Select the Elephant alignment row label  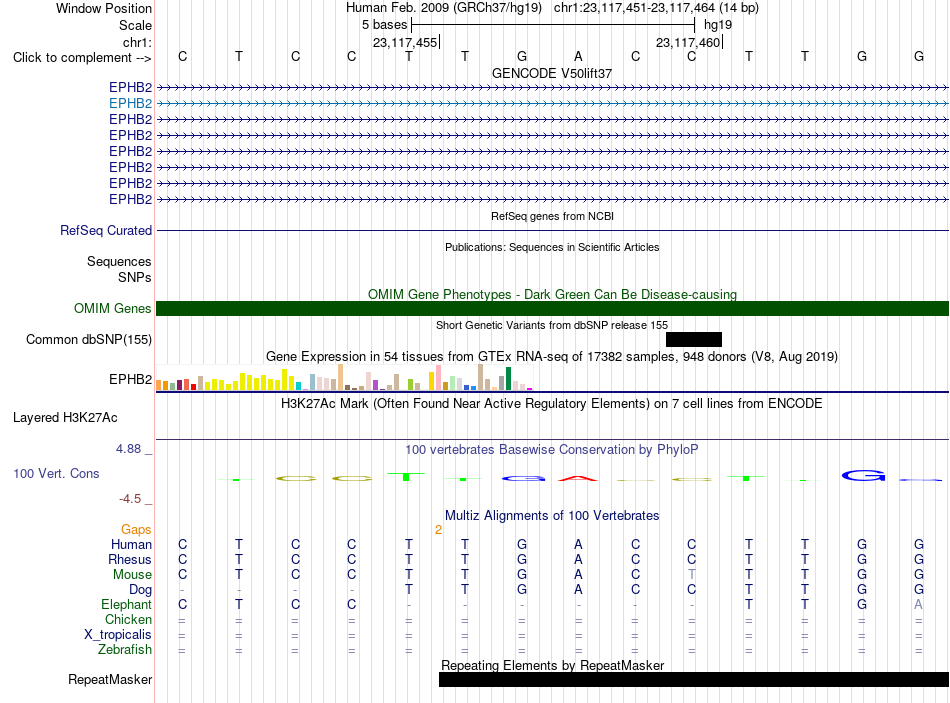coord(126,604)
